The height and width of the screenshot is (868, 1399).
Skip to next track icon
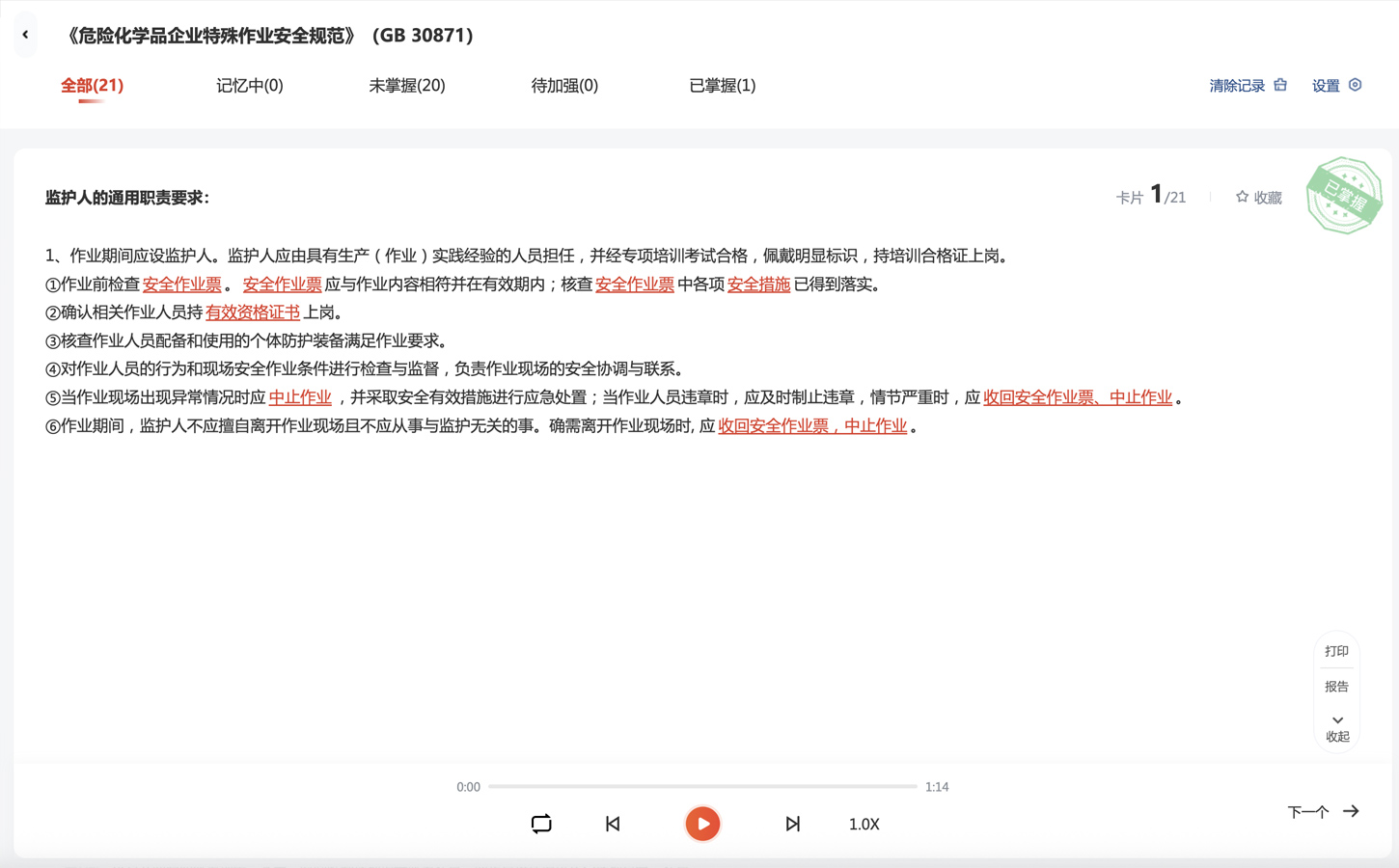[x=792, y=824]
